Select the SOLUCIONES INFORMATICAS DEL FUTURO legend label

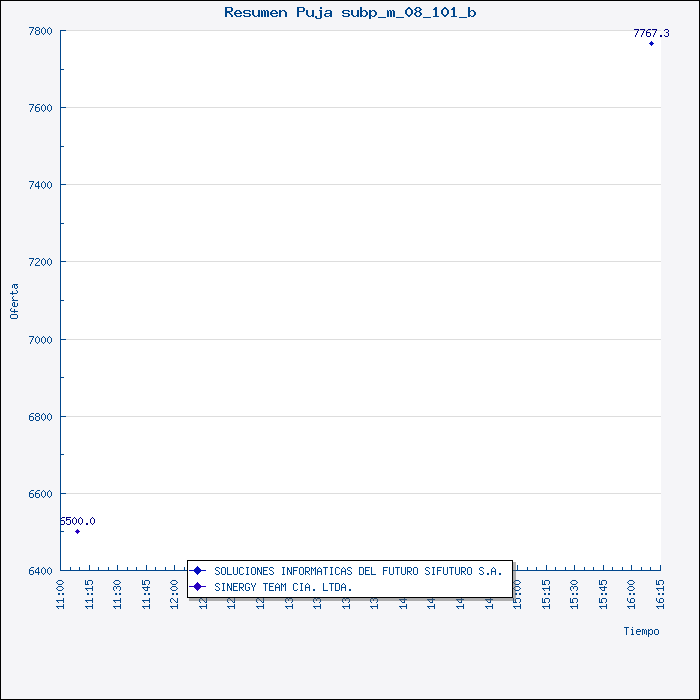pos(358,571)
